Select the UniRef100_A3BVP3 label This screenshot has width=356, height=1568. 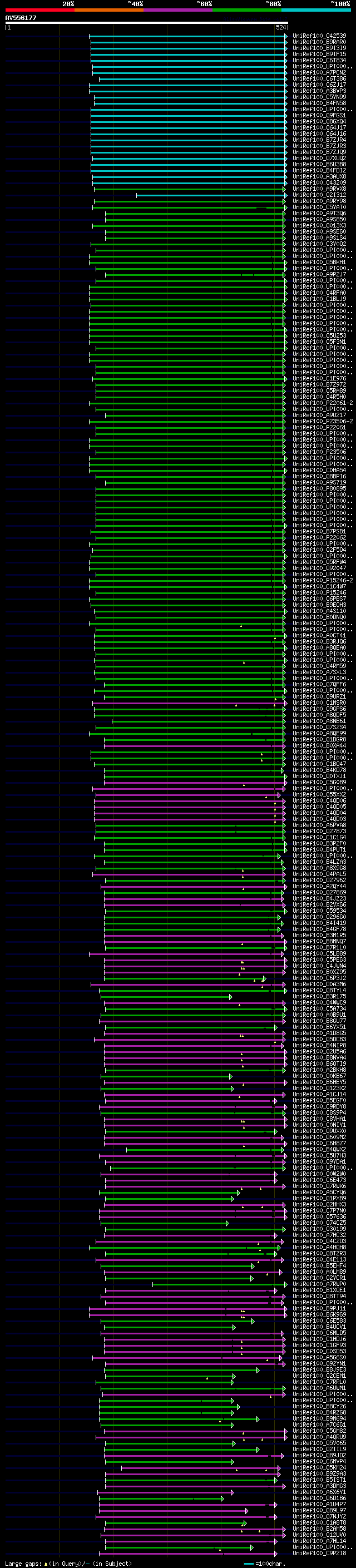point(319,91)
